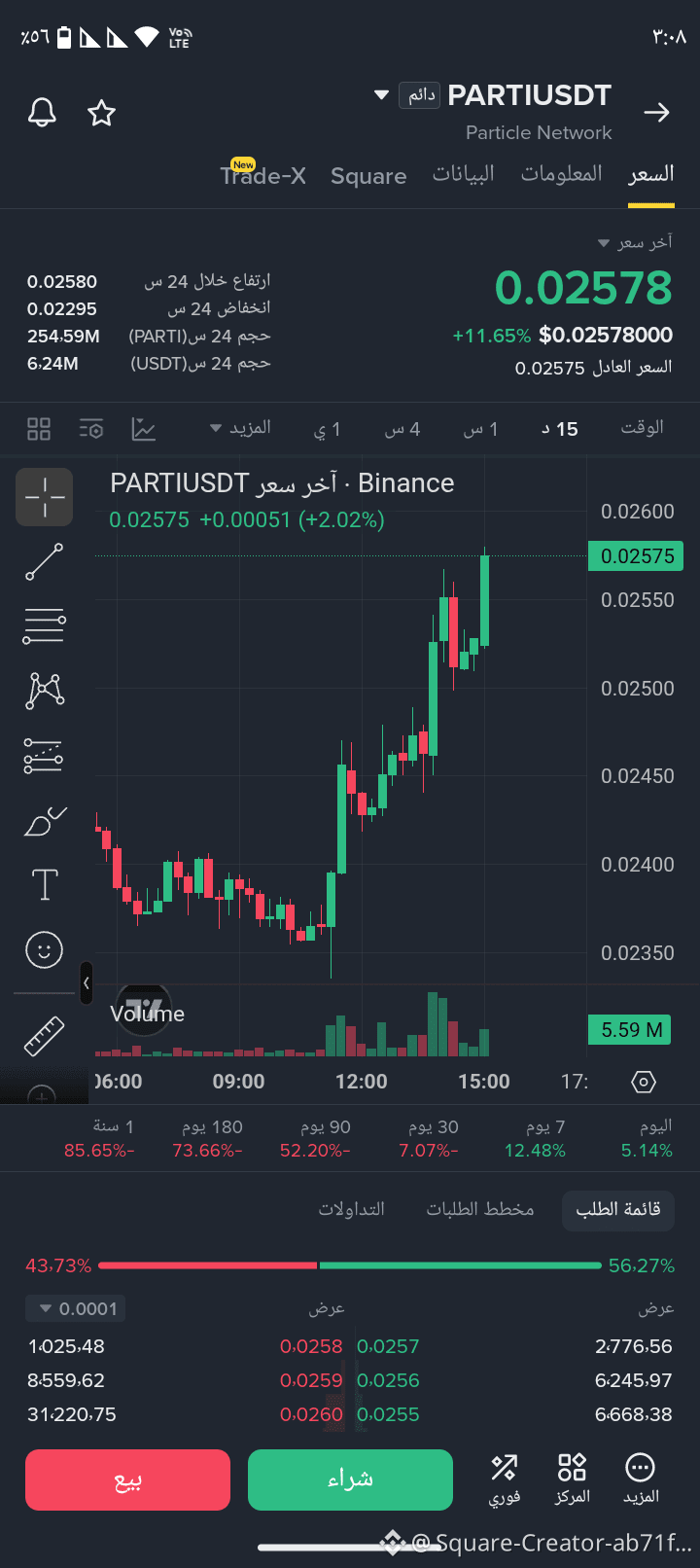
Task: Select the الوقت chart mode
Action: pos(642,428)
